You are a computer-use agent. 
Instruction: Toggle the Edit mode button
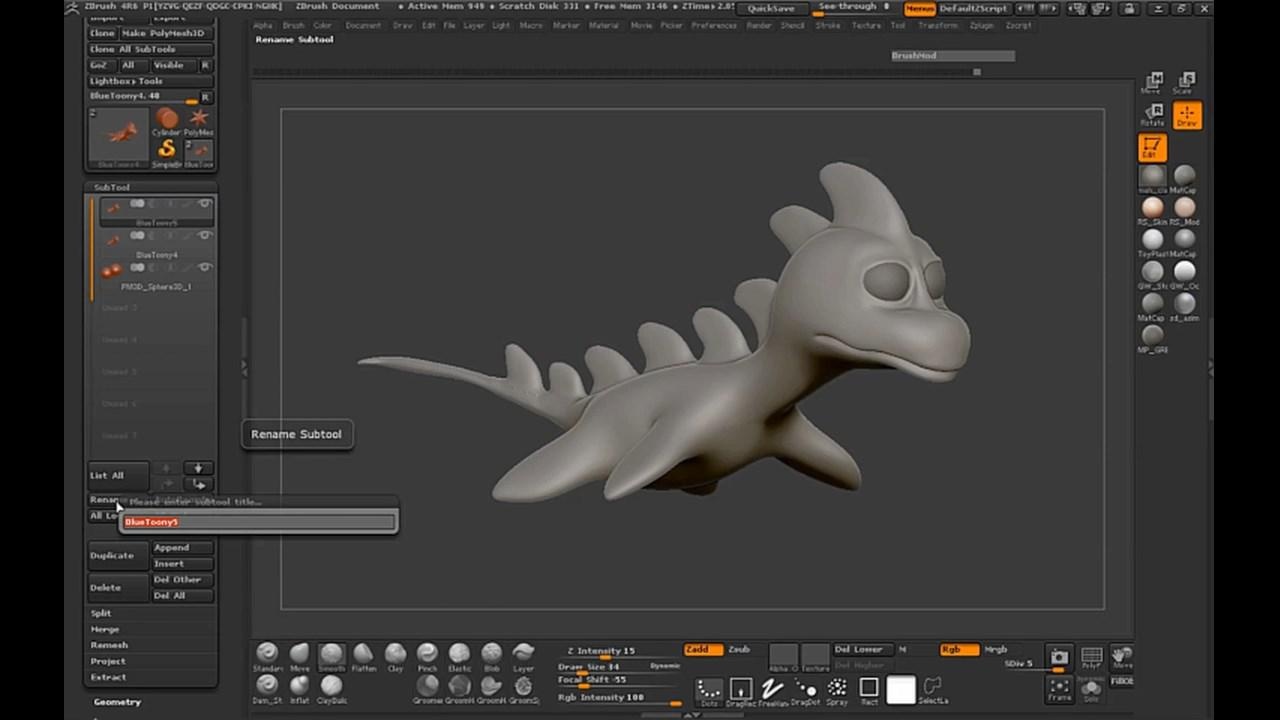click(1152, 148)
